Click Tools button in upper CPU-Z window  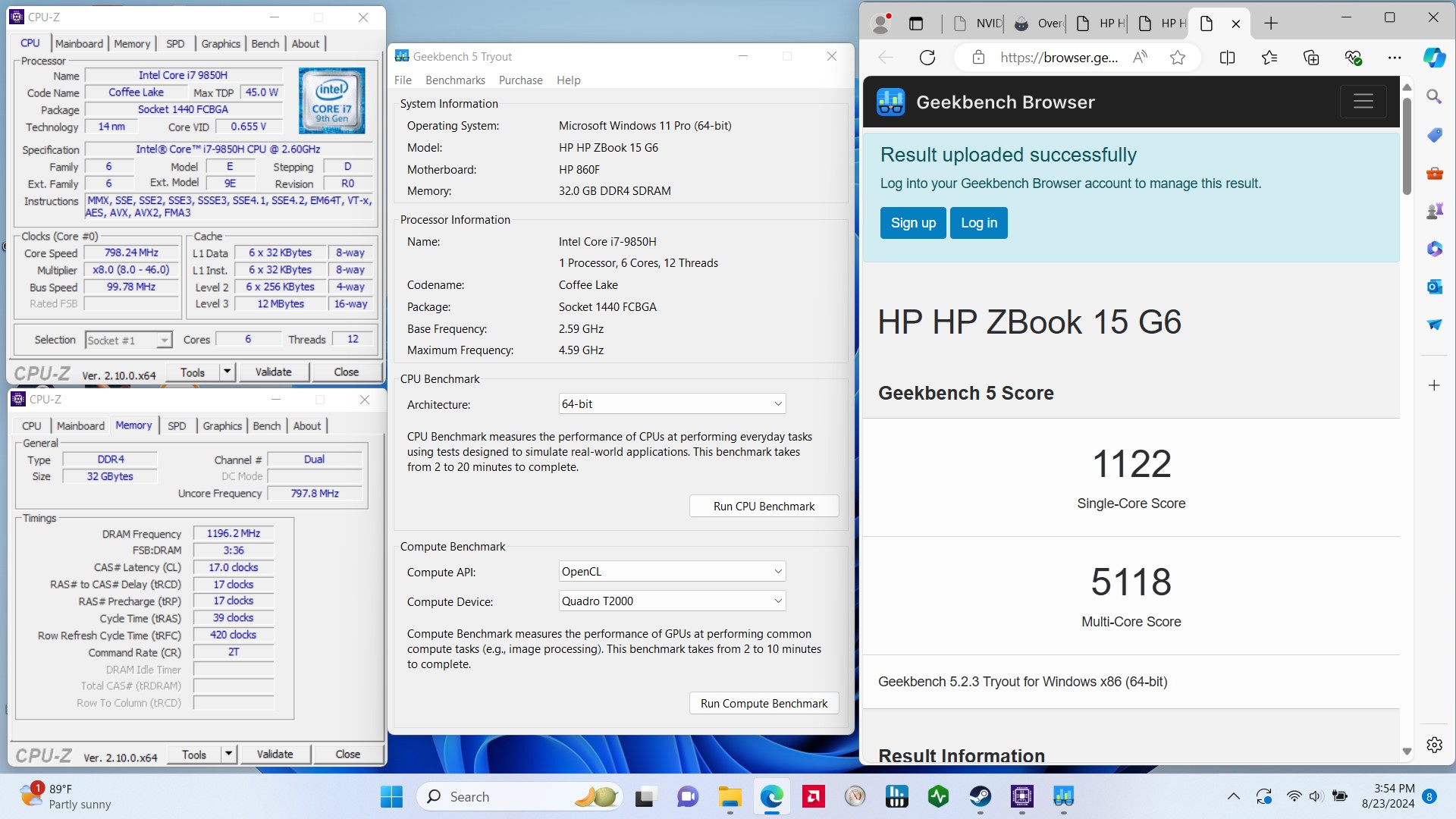point(193,372)
